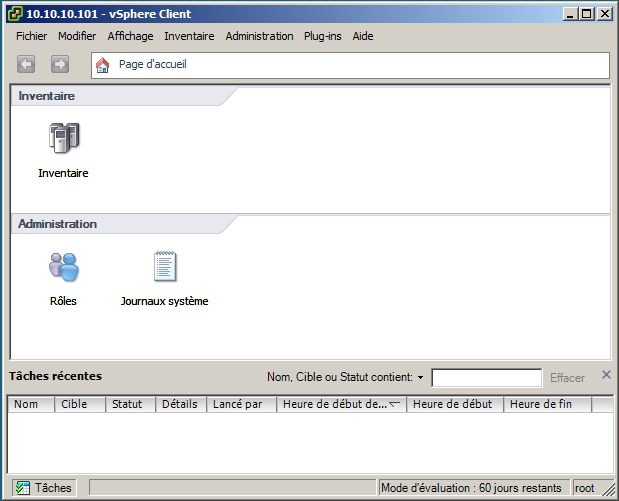Maximize the vSphere Client window
The image size is (619, 501).
pyautogui.click(x=587, y=14)
